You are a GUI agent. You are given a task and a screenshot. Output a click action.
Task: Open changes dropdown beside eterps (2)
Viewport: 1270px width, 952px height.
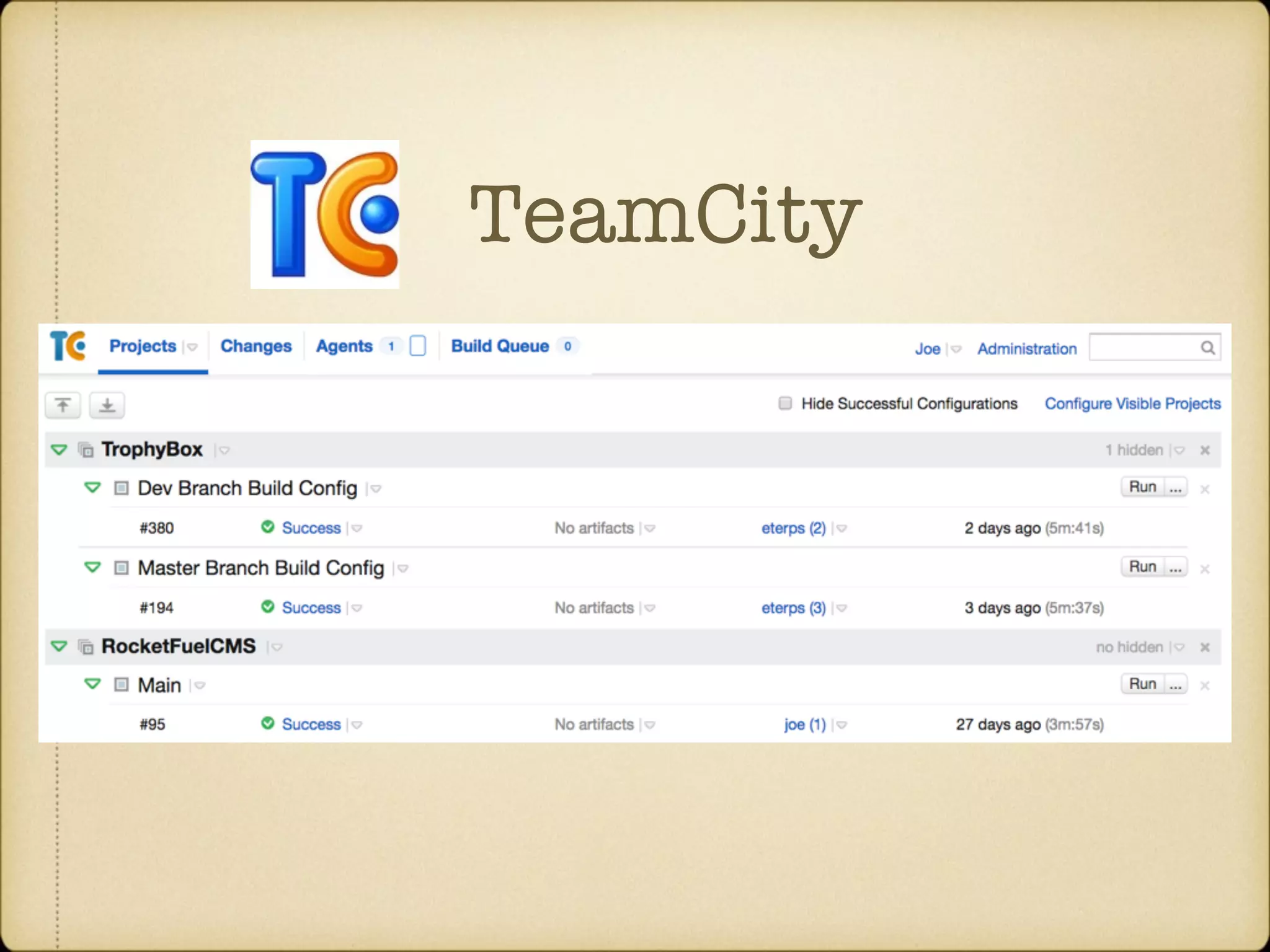pos(841,529)
